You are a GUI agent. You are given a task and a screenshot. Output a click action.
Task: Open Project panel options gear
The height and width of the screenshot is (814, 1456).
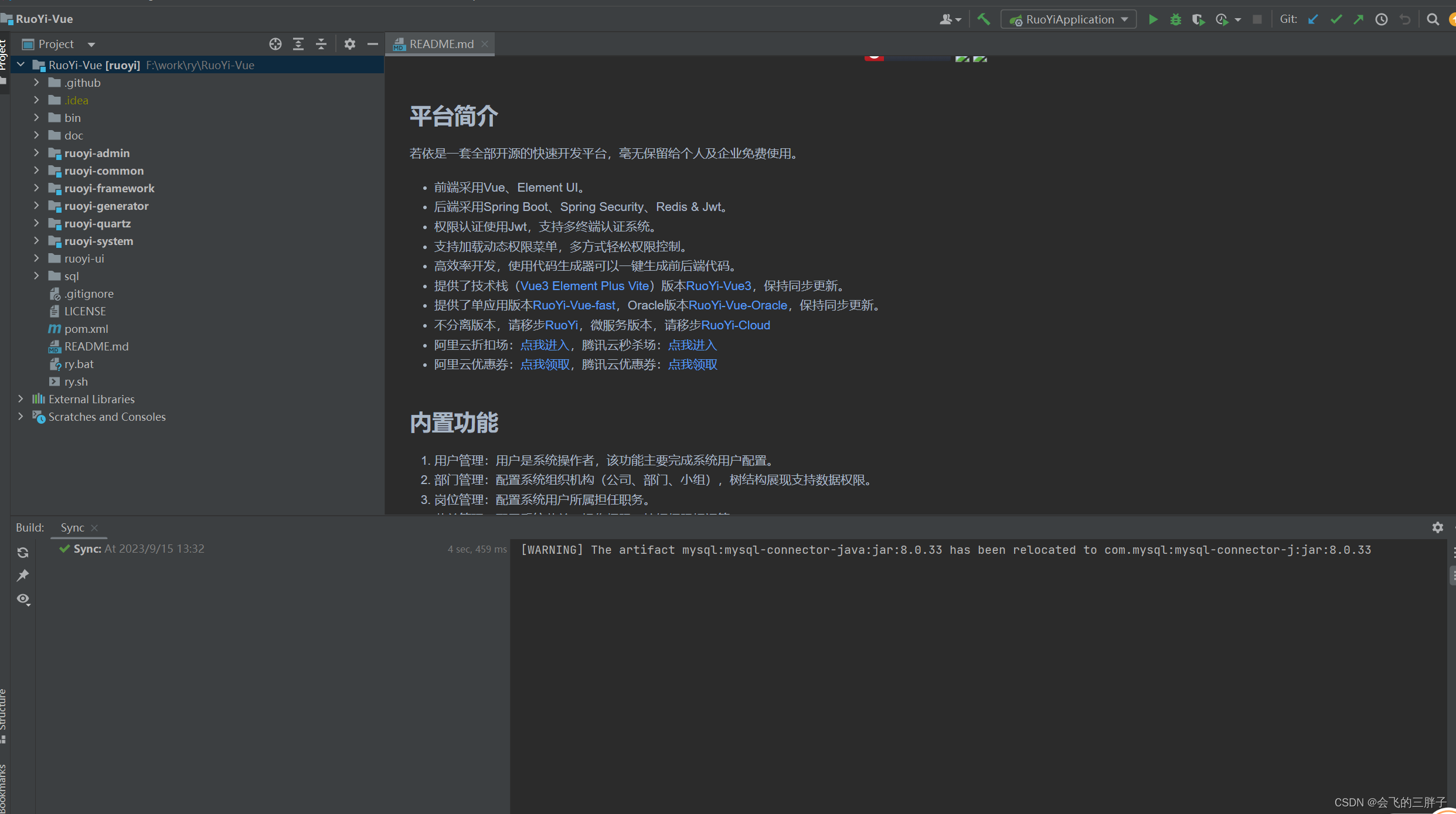(x=350, y=44)
